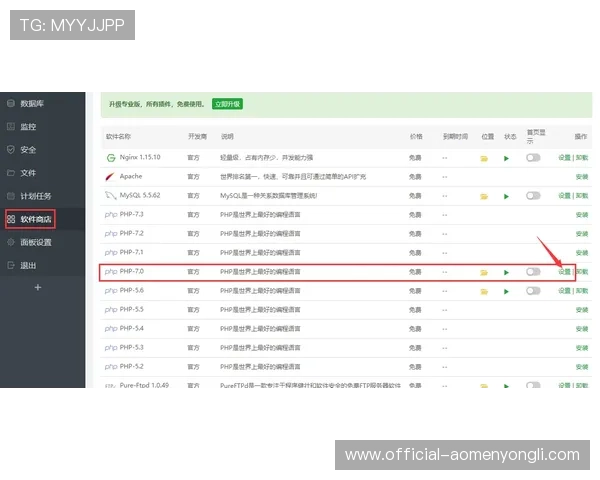
Task: Toggle homepage display for PHP-5.6
Action: (533, 291)
